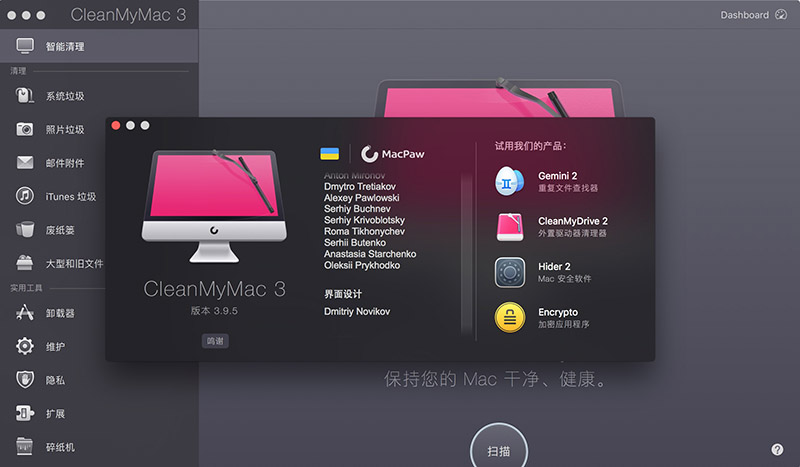Screen dimensions: 800x467
Task: Click the Ukraine flag icon
Action: tap(330, 154)
